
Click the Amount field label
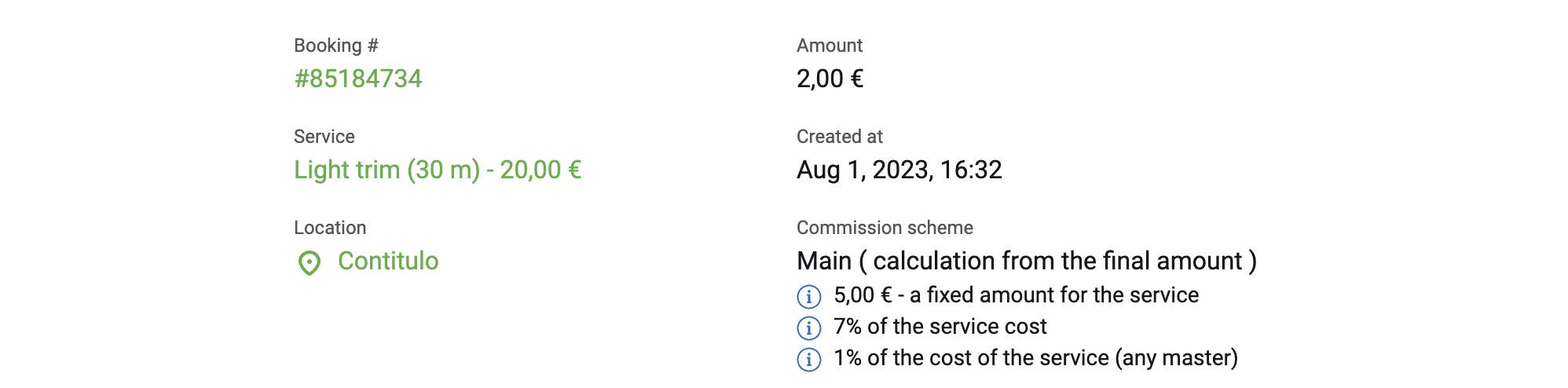coord(830,46)
